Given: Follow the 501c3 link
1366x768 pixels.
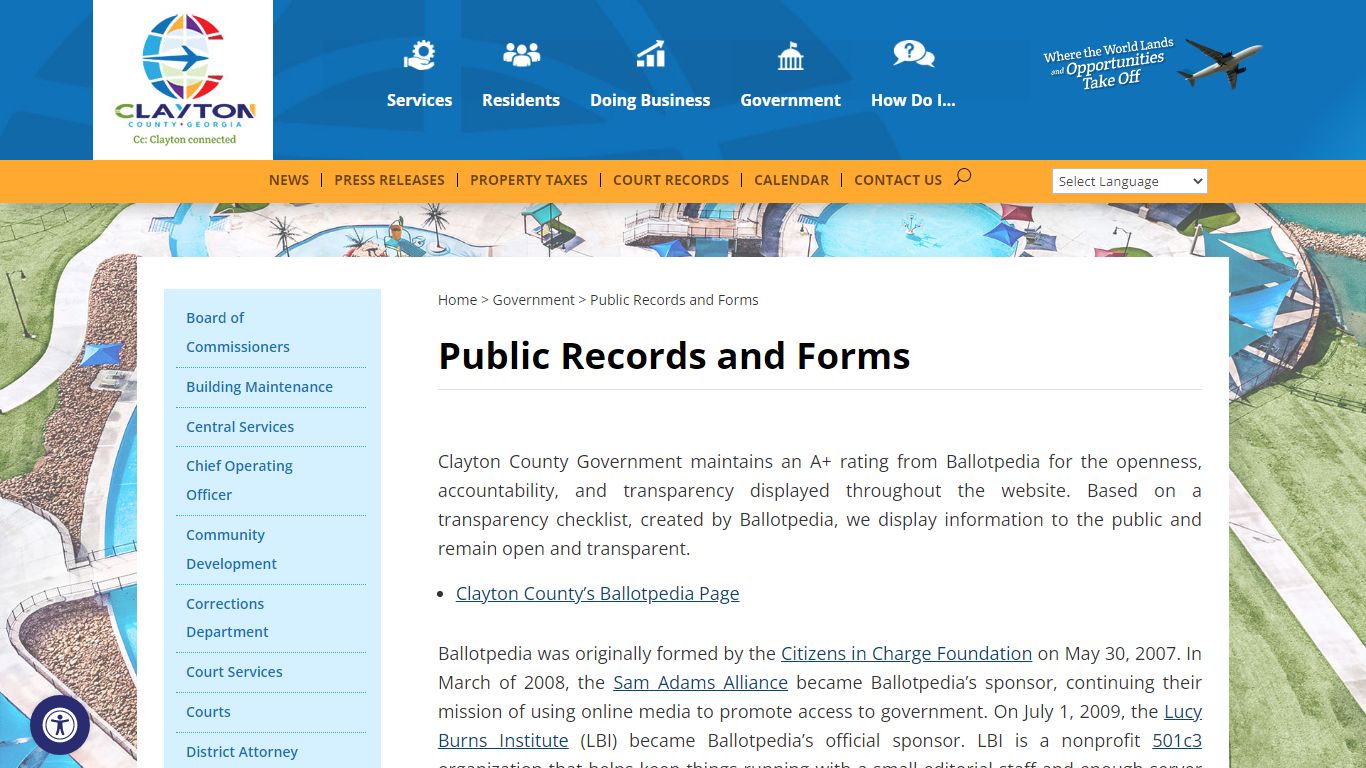Looking at the screenshot, I should pyautogui.click(x=1177, y=740).
